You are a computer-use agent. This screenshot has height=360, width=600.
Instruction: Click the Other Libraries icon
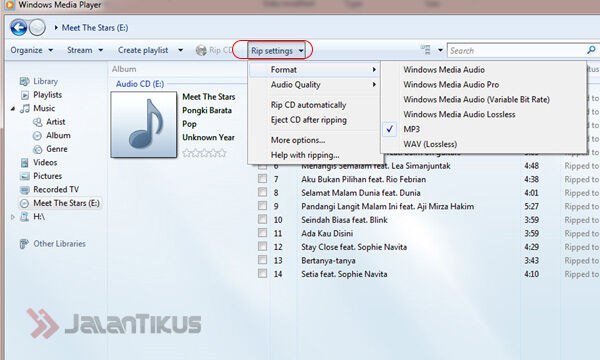[24, 244]
